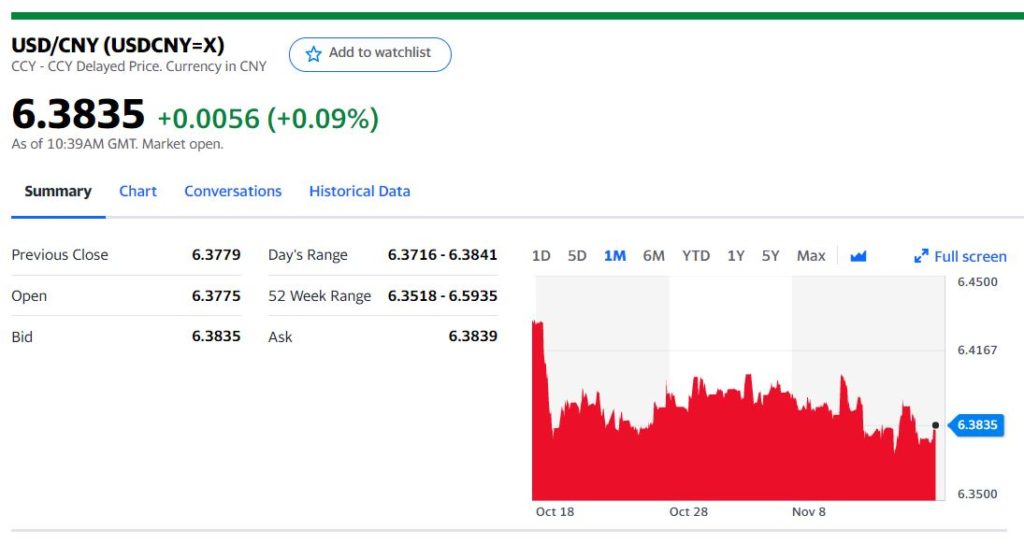
Task: Show the 1Y chart range
Action: point(736,256)
